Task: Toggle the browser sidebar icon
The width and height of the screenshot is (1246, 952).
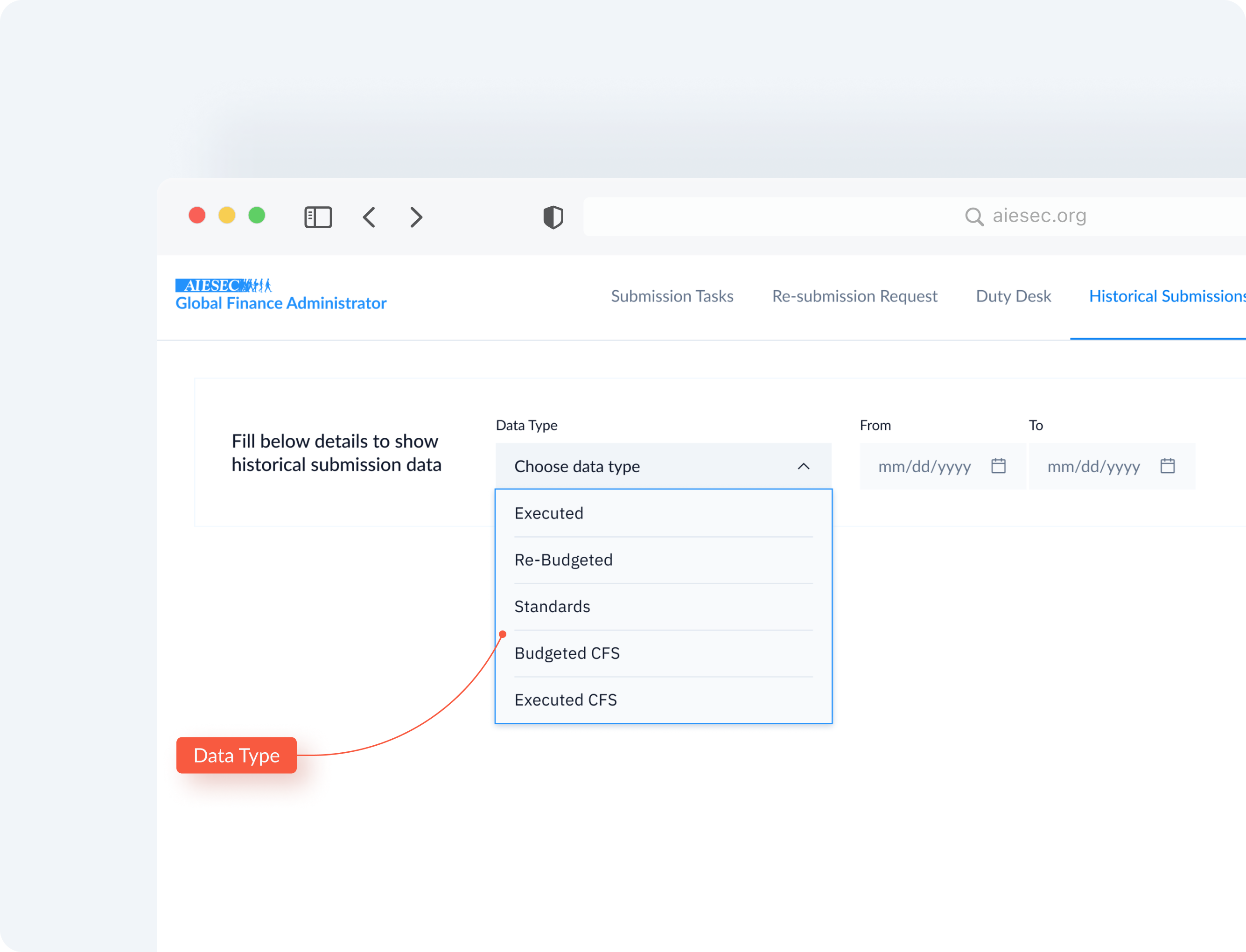Action: [x=318, y=217]
